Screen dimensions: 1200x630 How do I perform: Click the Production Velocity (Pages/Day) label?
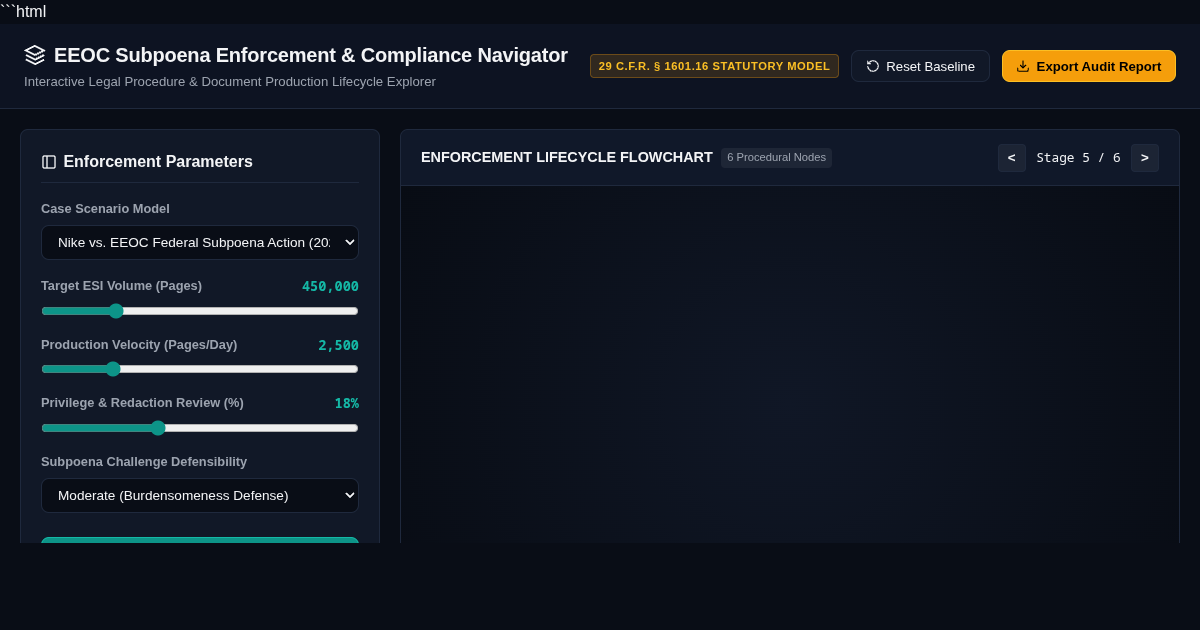tap(139, 345)
